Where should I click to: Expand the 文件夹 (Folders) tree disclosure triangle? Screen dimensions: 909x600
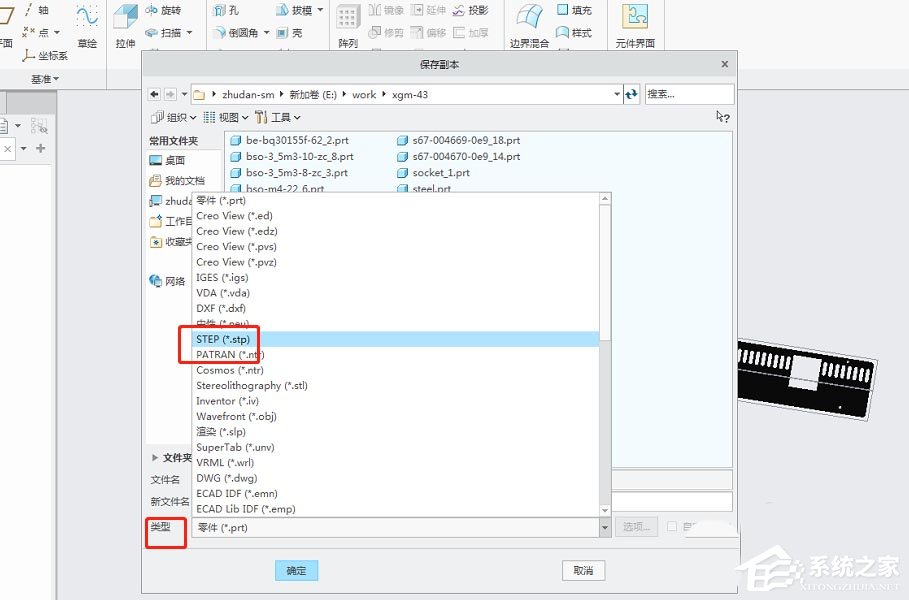155,457
